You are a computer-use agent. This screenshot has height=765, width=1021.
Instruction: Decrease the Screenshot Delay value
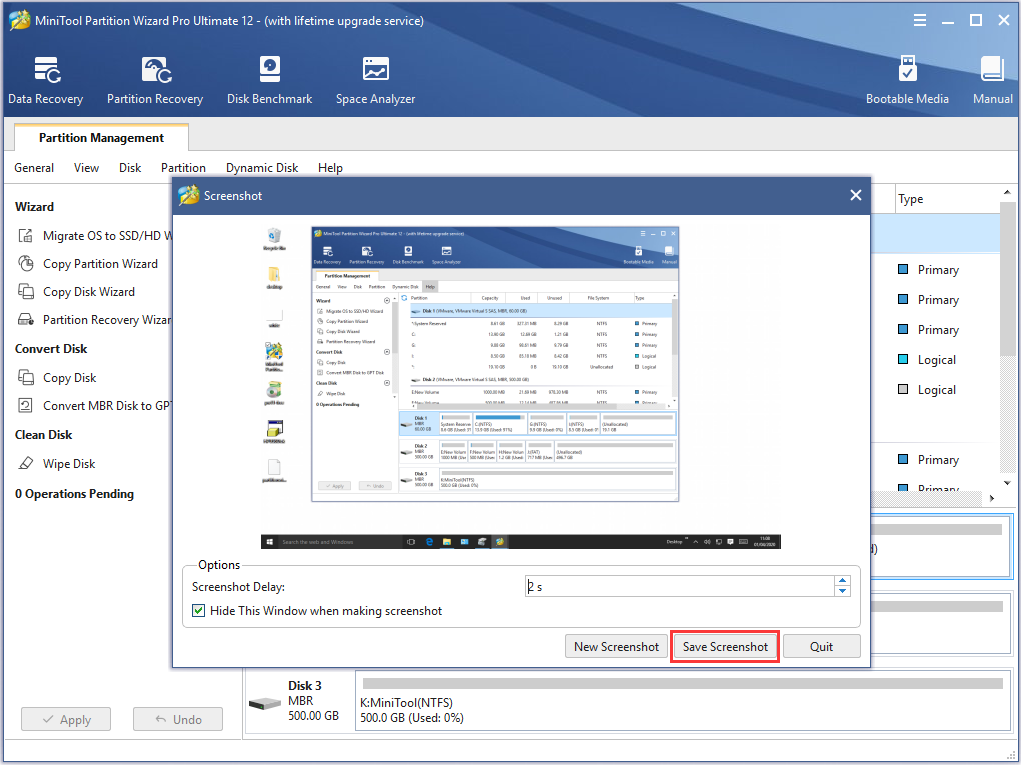click(x=842, y=591)
